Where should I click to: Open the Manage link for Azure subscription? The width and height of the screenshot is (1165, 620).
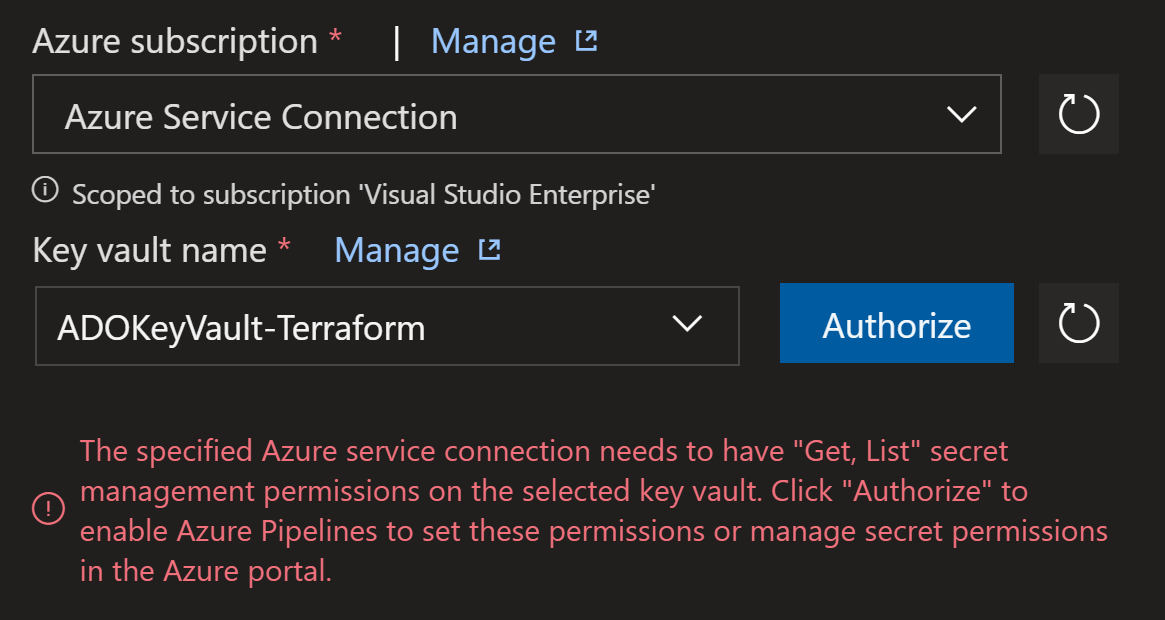click(493, 42)
